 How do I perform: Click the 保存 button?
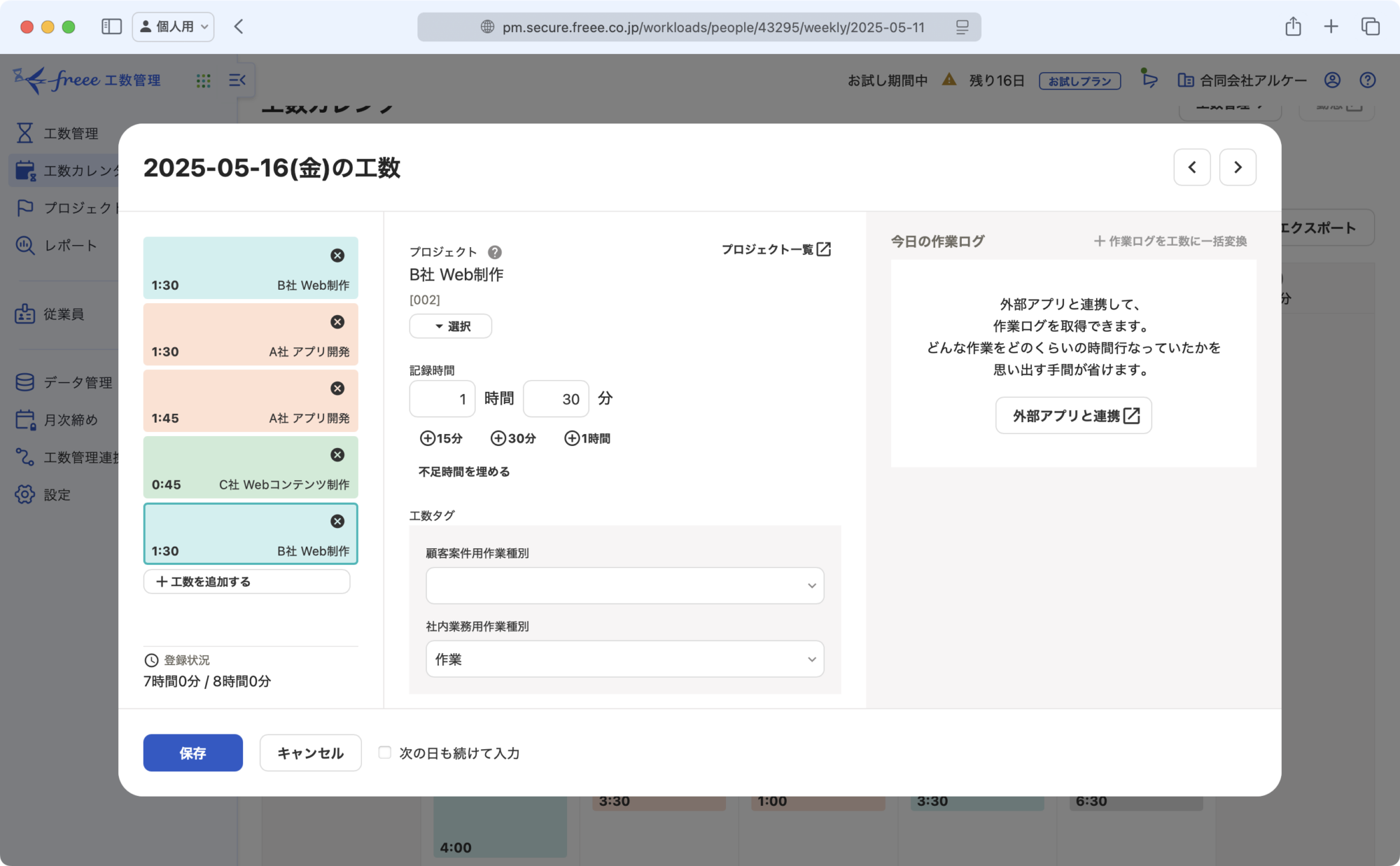click(x=193, y=752)
